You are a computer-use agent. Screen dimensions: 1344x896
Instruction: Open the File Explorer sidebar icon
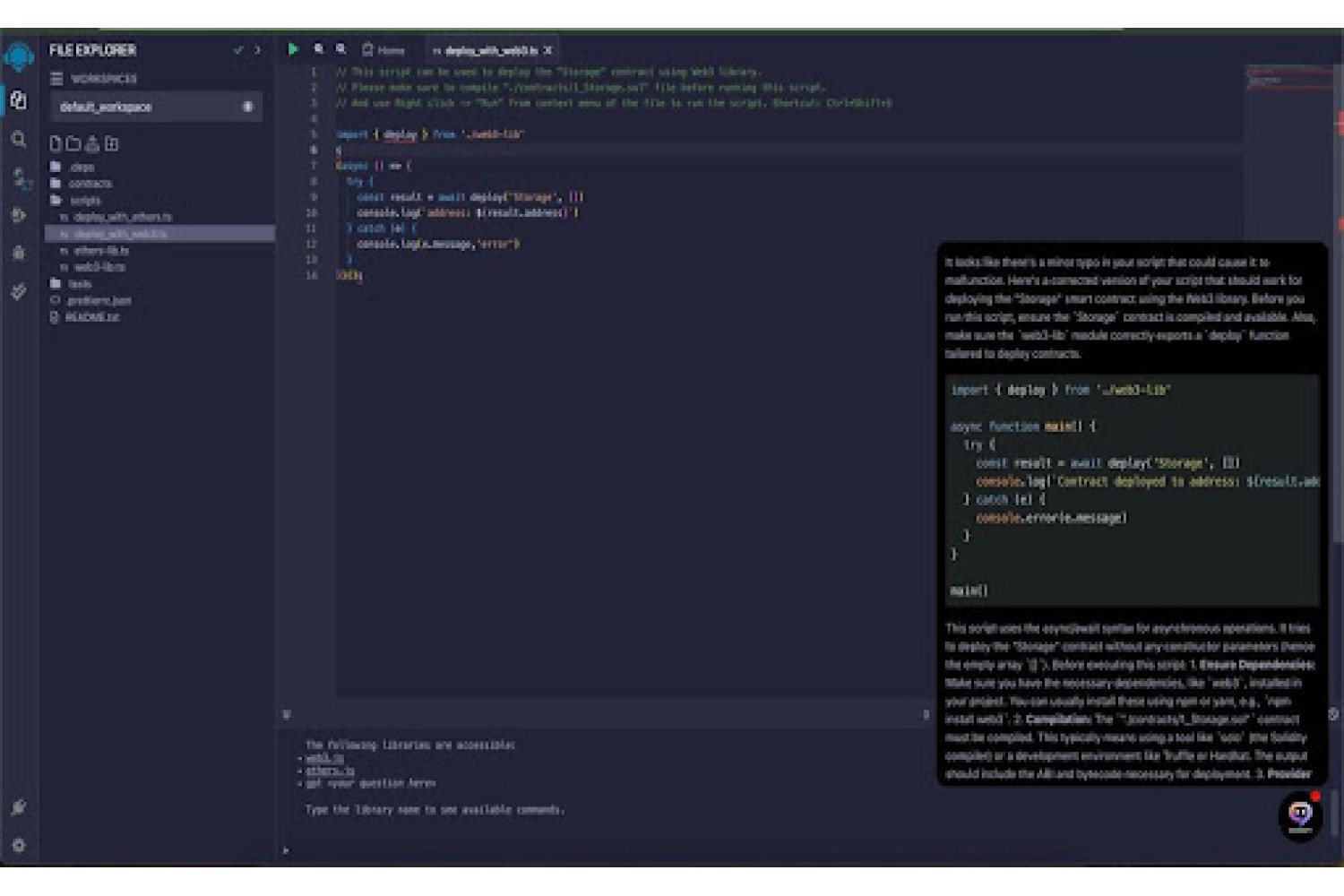pyautogui.click(x=18, y=99)
